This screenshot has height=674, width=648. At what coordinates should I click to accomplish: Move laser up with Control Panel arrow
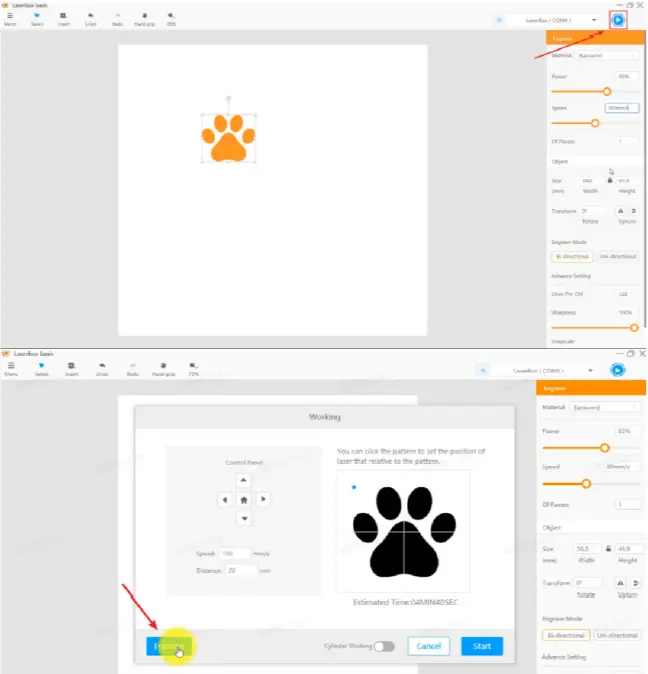pyautogui.click(x=244, y=480)
